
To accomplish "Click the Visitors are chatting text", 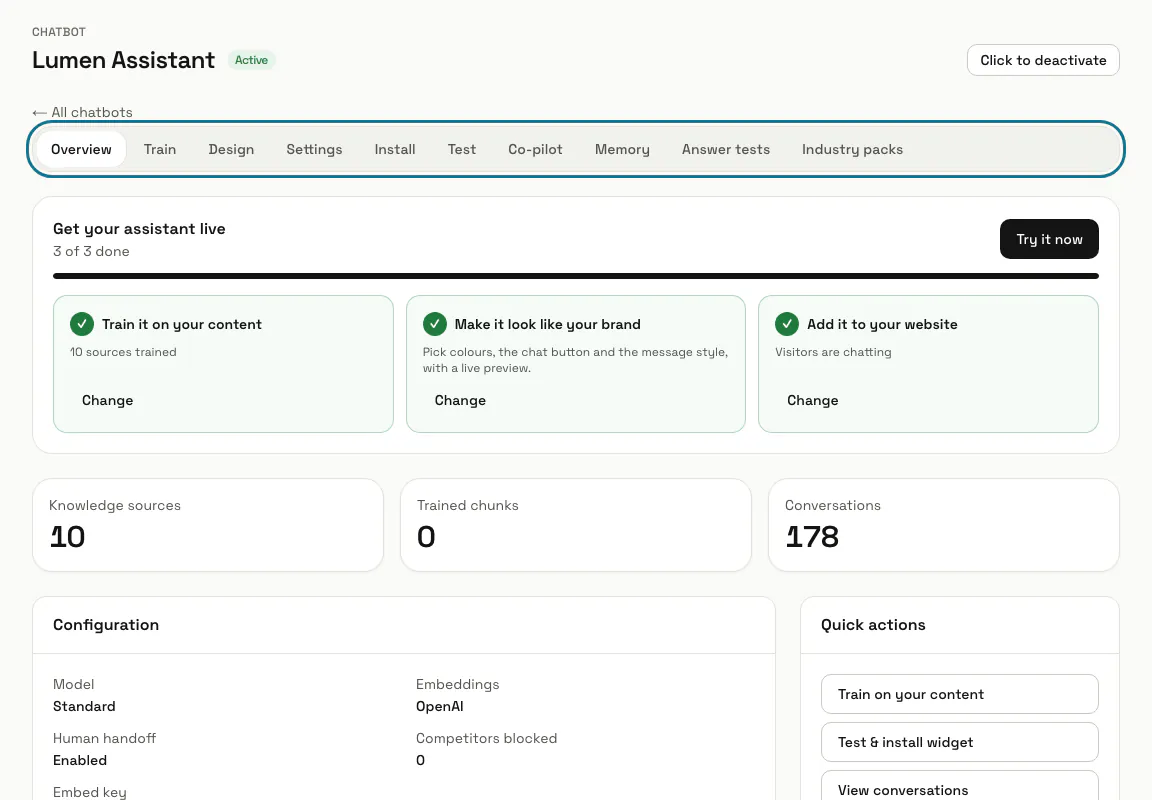I will point(833,352).
